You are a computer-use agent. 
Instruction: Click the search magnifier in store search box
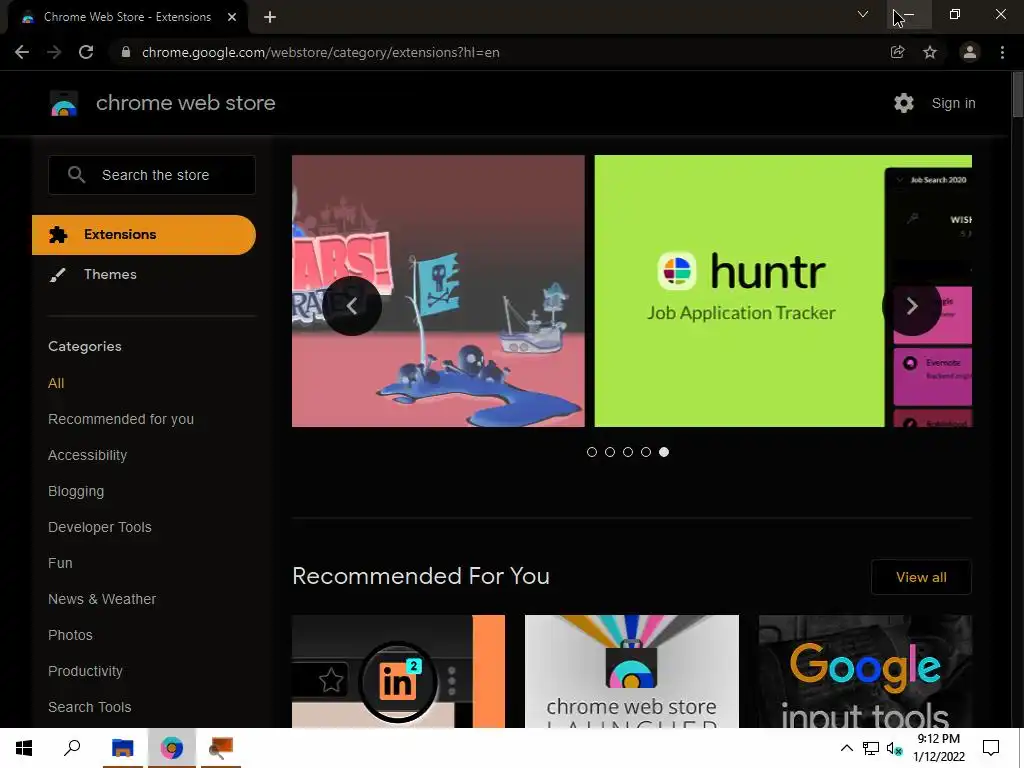[76, 175]
